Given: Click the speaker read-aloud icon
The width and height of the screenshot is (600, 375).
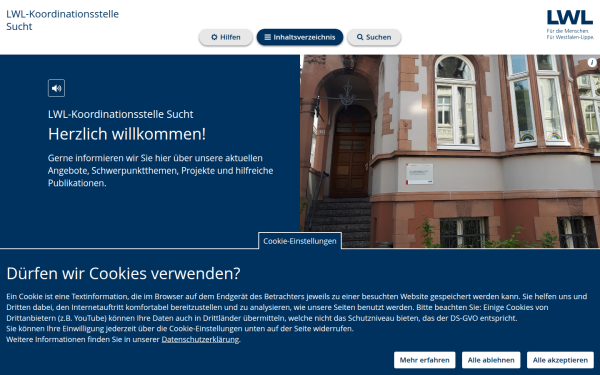Looking at the screenshot, I should click(56, 88).
